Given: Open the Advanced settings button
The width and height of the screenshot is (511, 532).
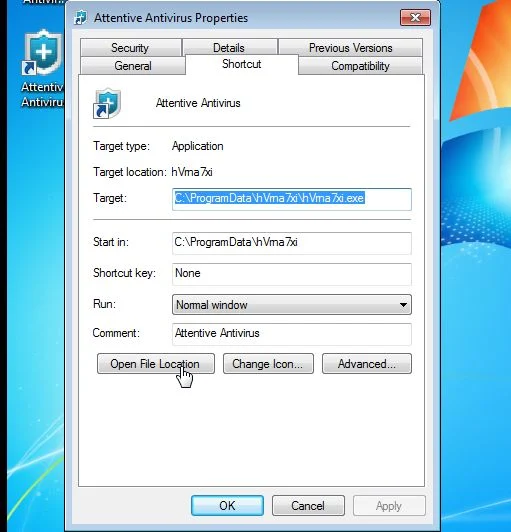Looking at the screenshot, I should (x=367, y=364).
